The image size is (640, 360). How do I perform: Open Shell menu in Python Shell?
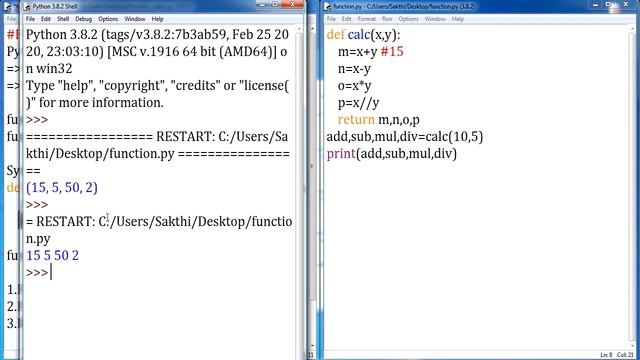(x=63, y=19)
